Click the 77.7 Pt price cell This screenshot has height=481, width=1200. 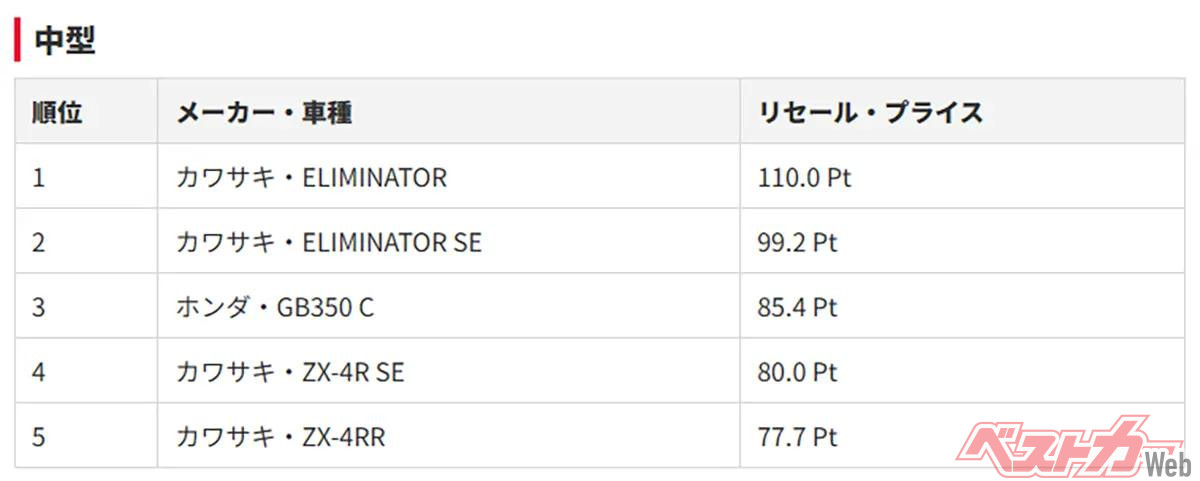pyautogui.click(x=797, y=436)
